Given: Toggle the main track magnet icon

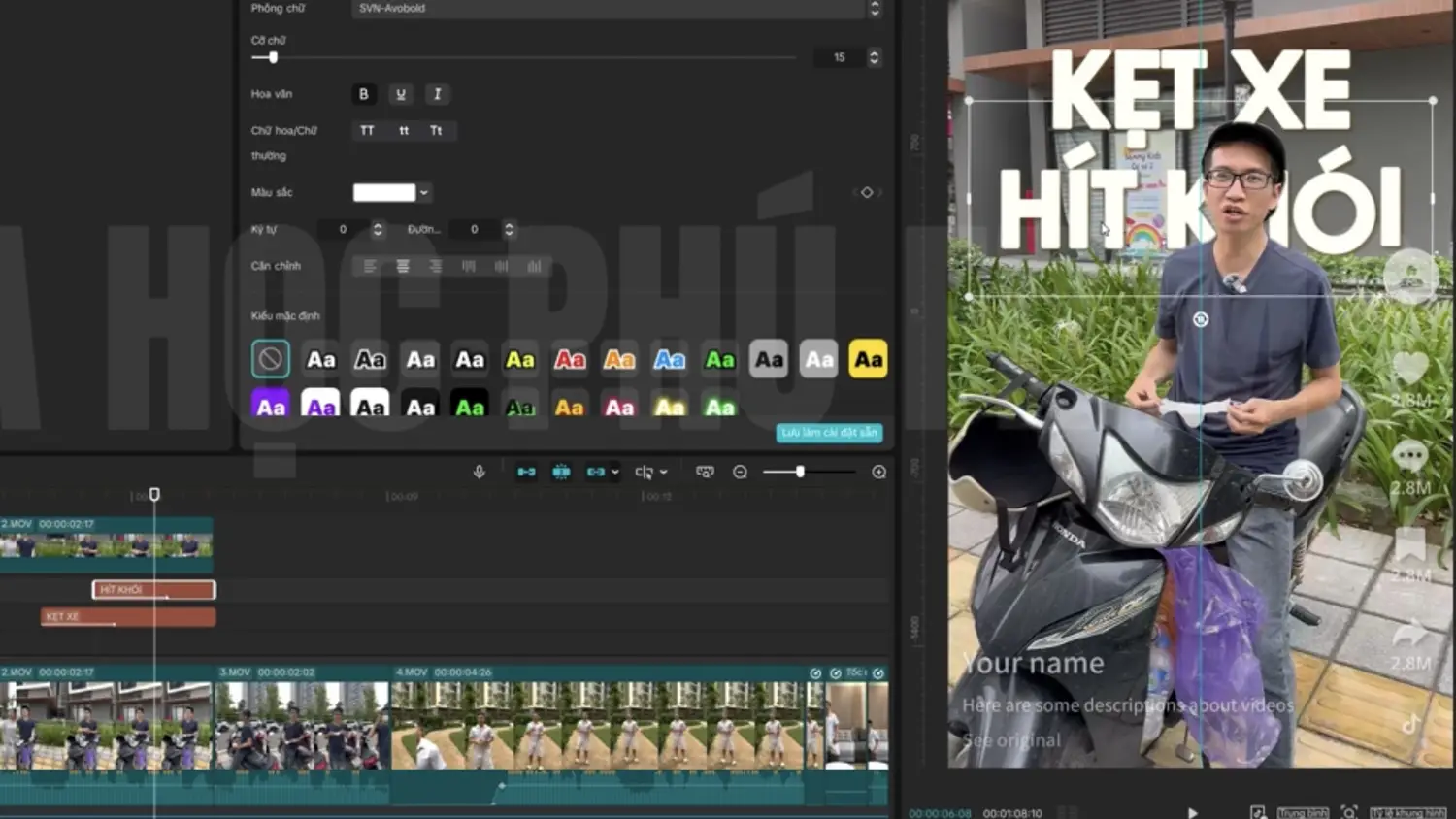Looking at the screenshot, I should pos(526,472).
